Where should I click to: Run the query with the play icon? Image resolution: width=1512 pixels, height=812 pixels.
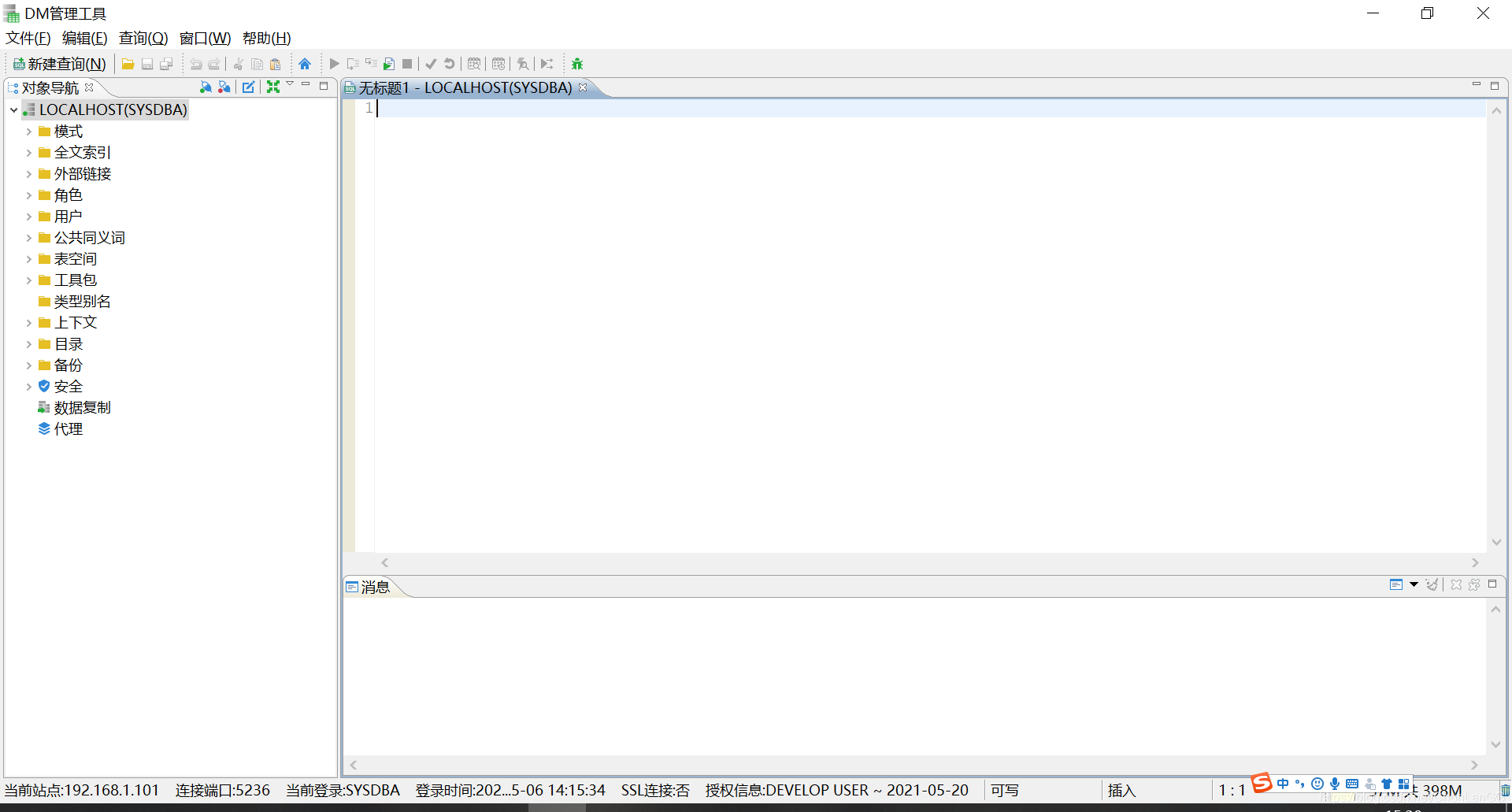335,64
